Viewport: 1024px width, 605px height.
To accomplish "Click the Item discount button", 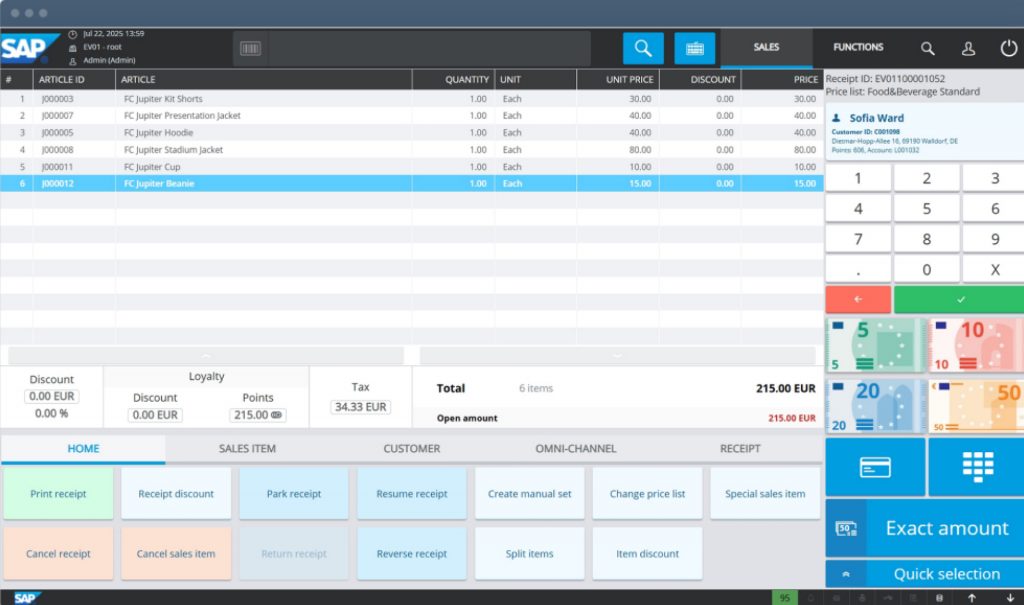I will point(647,553).
